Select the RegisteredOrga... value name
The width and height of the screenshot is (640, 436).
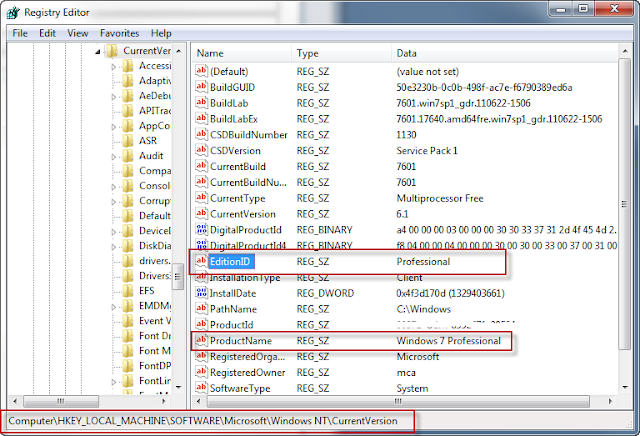click(247, 357)
